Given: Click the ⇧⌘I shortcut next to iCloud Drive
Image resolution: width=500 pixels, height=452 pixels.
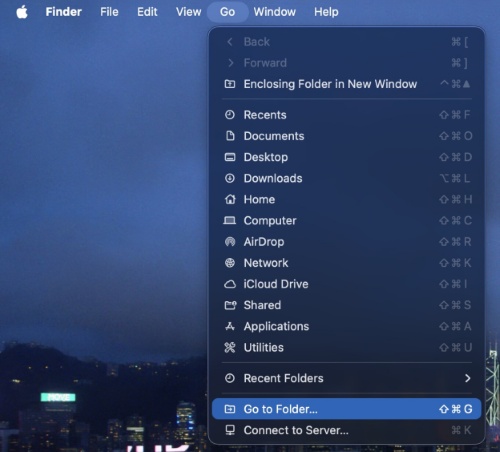Looking at the screenshot, I should [x=454, y=284].
